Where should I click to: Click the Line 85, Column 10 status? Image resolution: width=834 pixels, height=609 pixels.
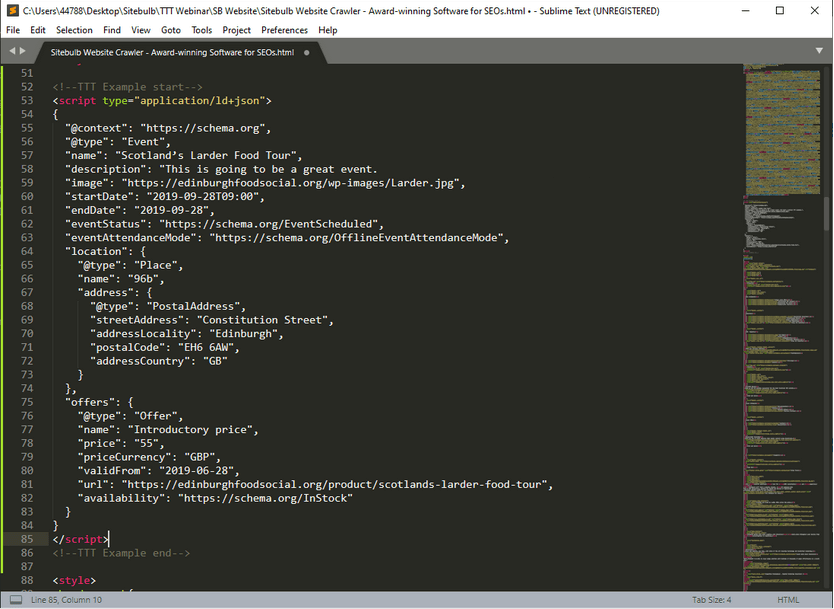[x=66, y=600]
